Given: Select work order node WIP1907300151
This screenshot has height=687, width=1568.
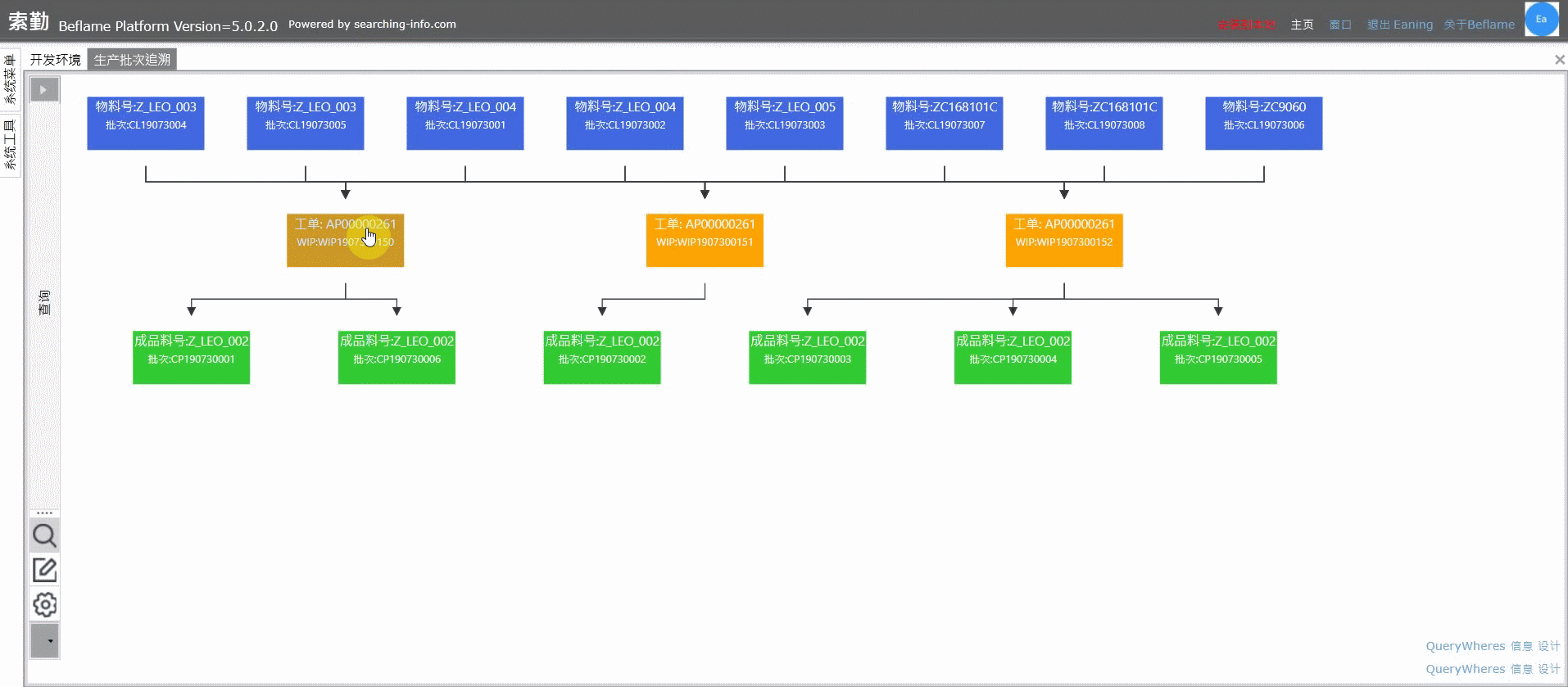Looking at the screenshot, I should (x=705, y=241).
